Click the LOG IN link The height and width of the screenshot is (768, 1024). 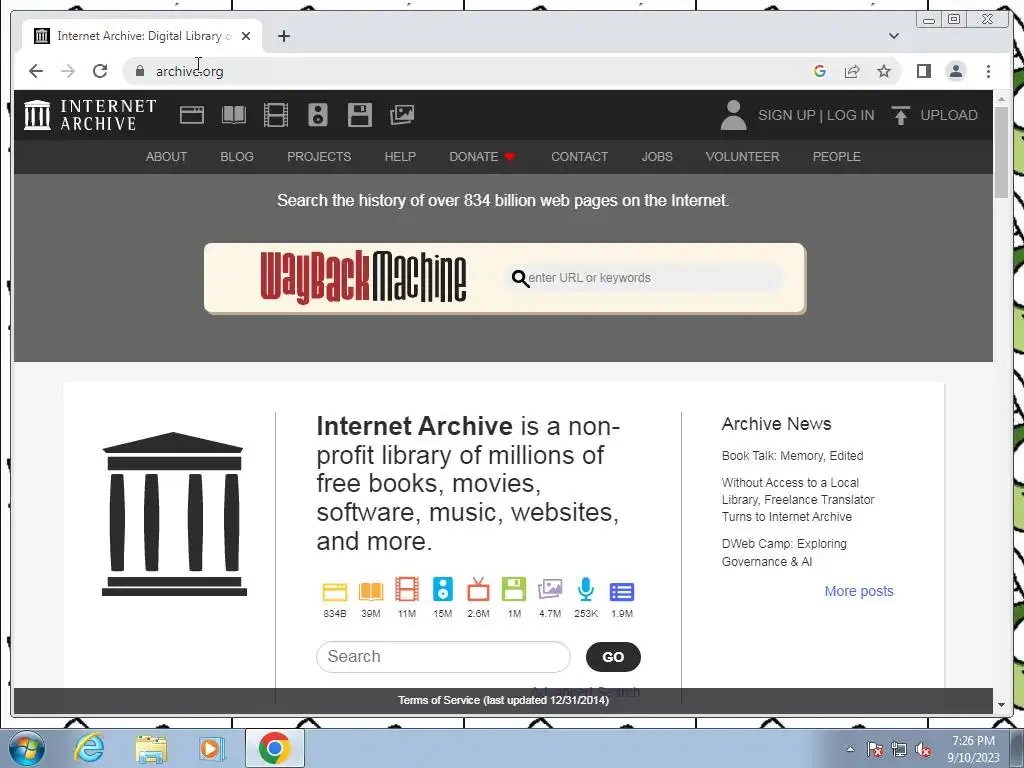(850, 115)
